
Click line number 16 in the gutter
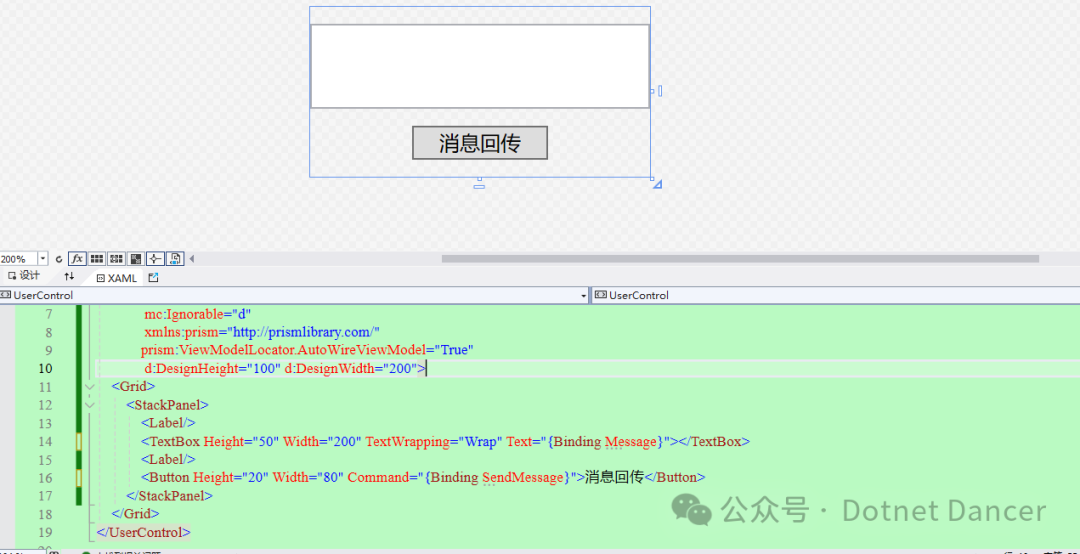click(45, 477)
